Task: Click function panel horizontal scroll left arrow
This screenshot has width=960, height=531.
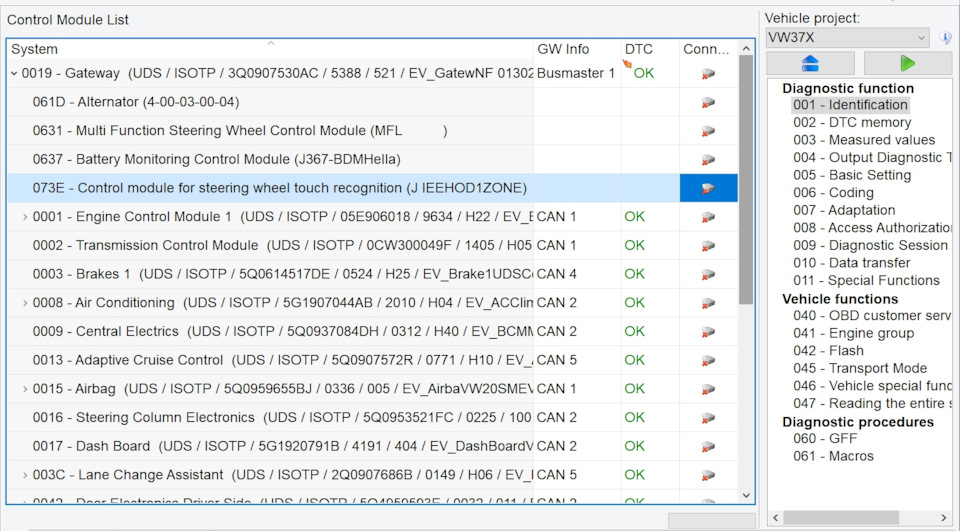Action: (x=776, y=518)
